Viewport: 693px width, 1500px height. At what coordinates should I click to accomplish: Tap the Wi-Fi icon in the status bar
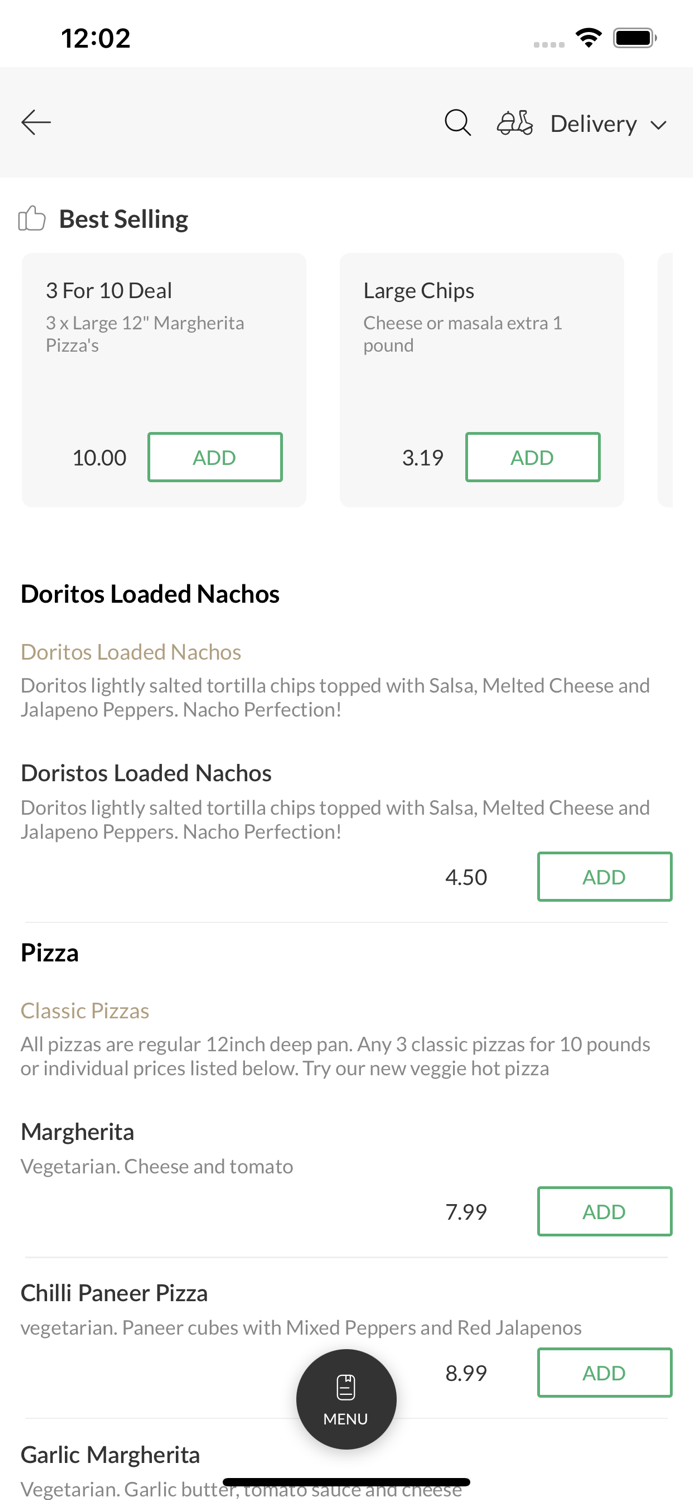point(589,36)
